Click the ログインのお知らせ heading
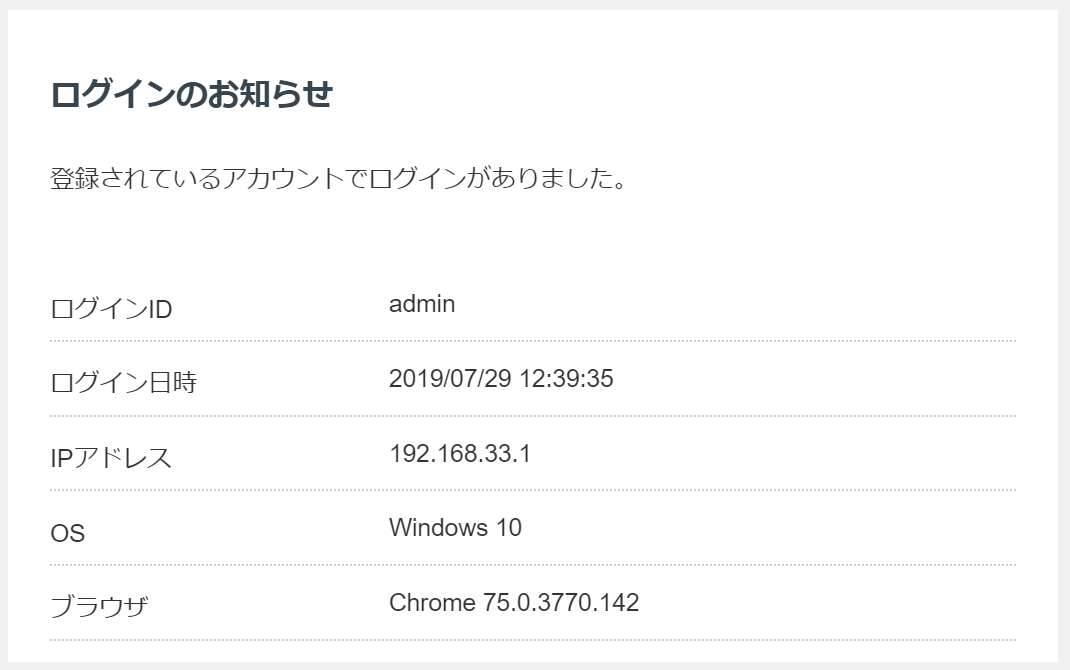This screenshot has height=670, width=1070. coord(190,95)
